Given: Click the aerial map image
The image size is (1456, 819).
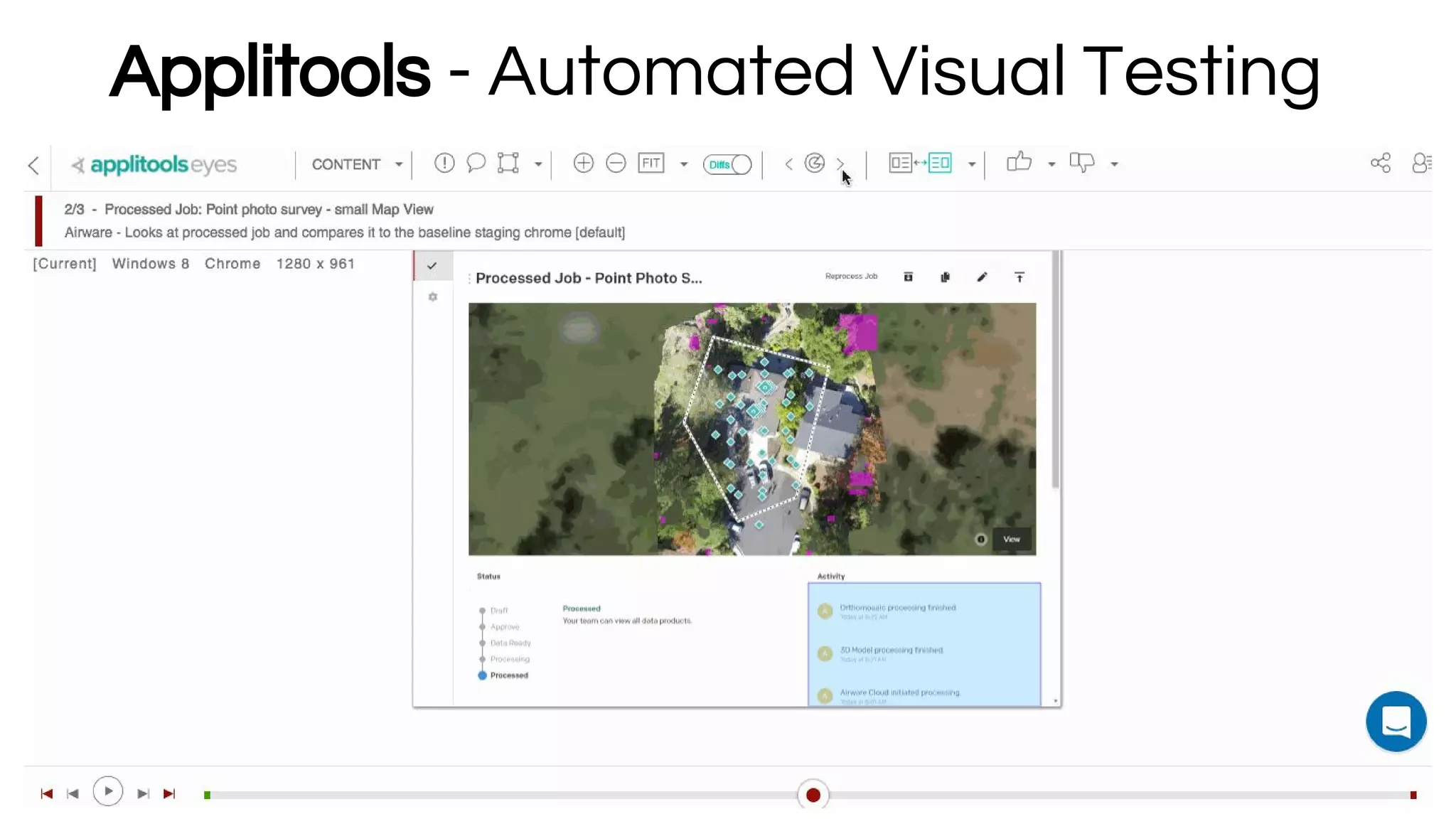Looking at the screenshot, I should 752,429.
